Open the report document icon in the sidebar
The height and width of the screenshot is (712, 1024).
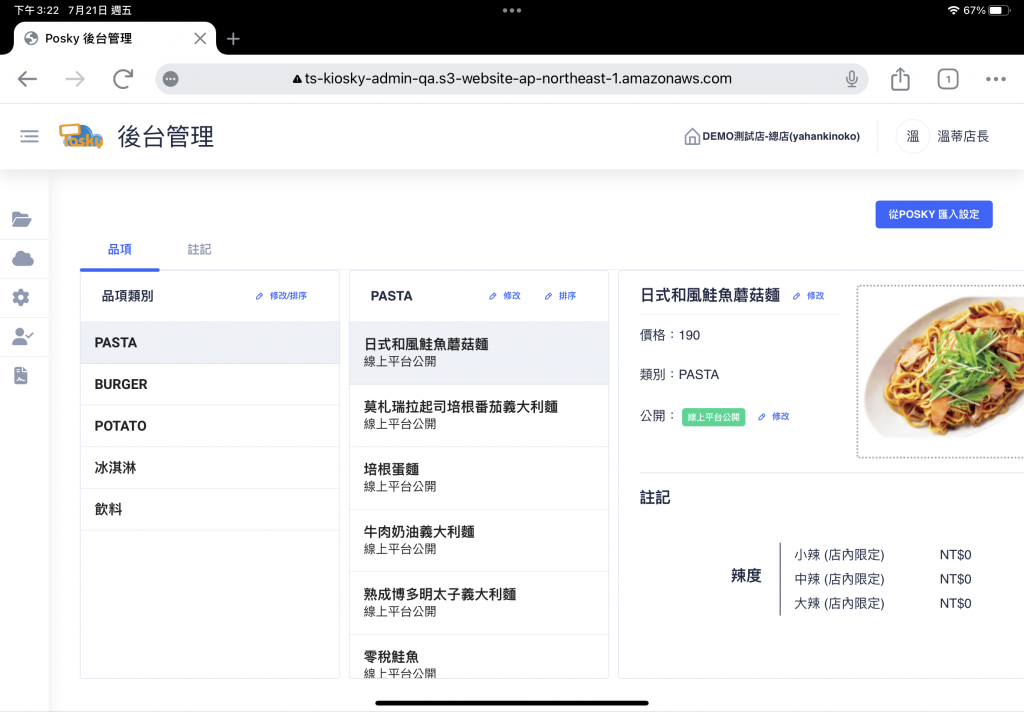(21, 376)
